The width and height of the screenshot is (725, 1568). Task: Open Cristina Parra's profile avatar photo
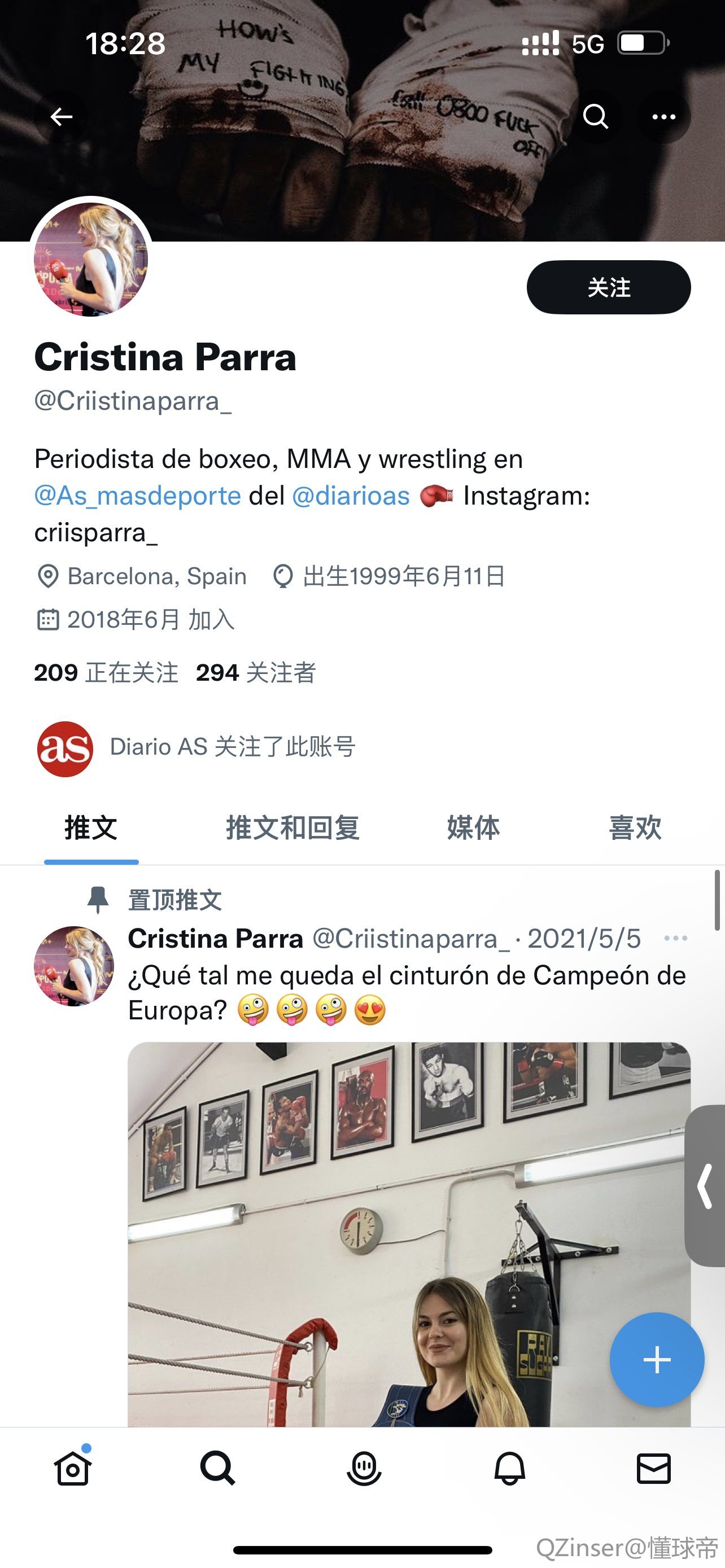pos(91,259)
